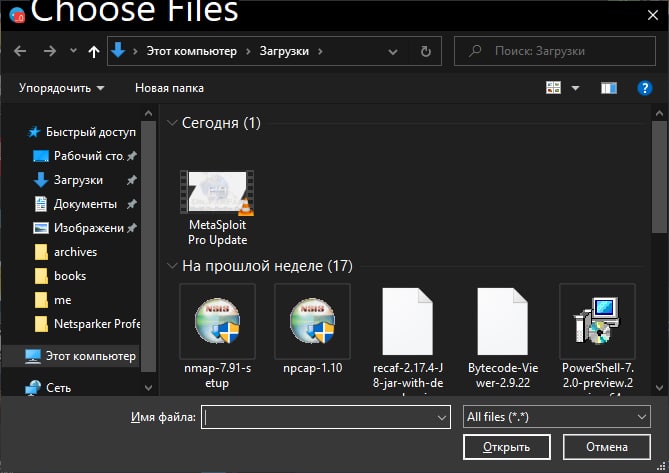Image resolution: width=669 pixels, height=473 pixels.
Task: Select 'Загрузки' in the address path
Action: click(284, 51)
